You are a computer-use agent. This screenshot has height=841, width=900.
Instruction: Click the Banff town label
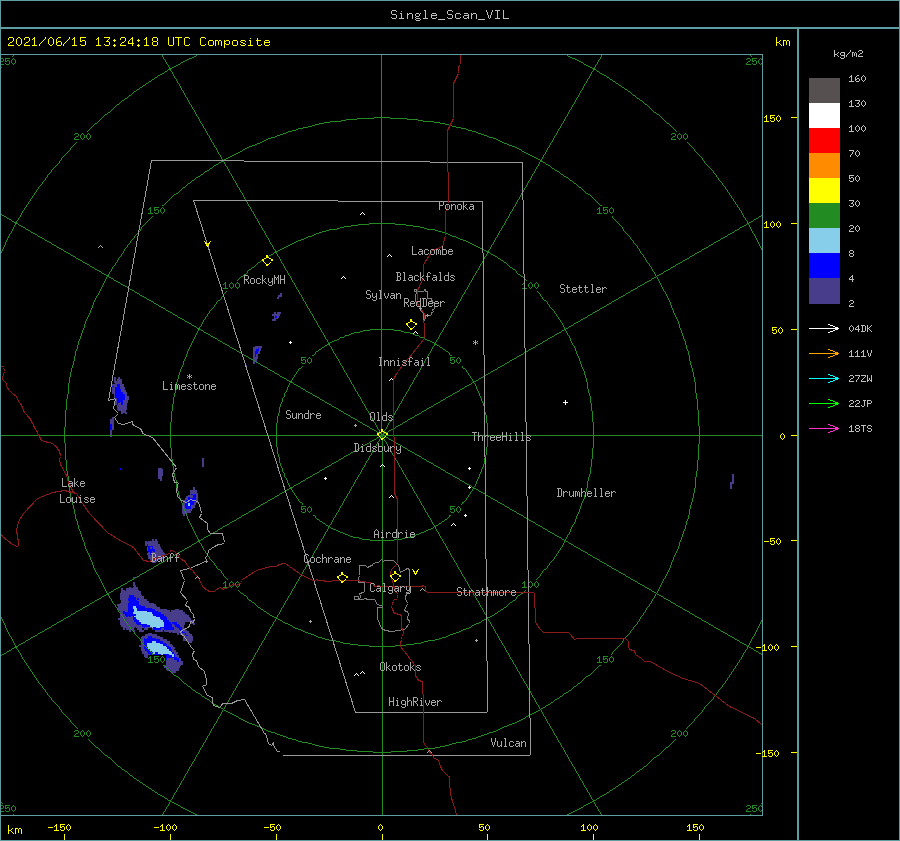165,557
